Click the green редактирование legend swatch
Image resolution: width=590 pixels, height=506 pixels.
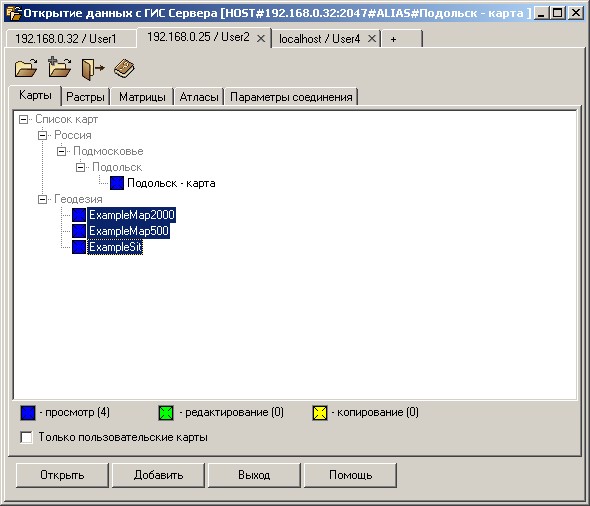click(166, 413)
